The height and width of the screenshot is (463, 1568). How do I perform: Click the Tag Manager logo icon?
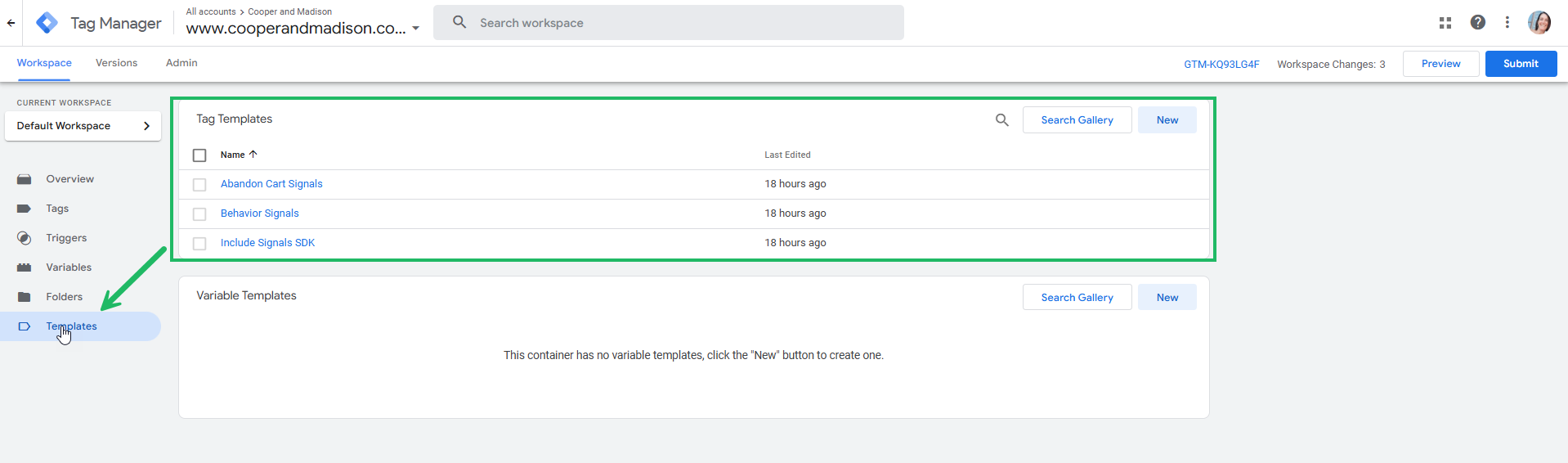click(x=47, y=23)
